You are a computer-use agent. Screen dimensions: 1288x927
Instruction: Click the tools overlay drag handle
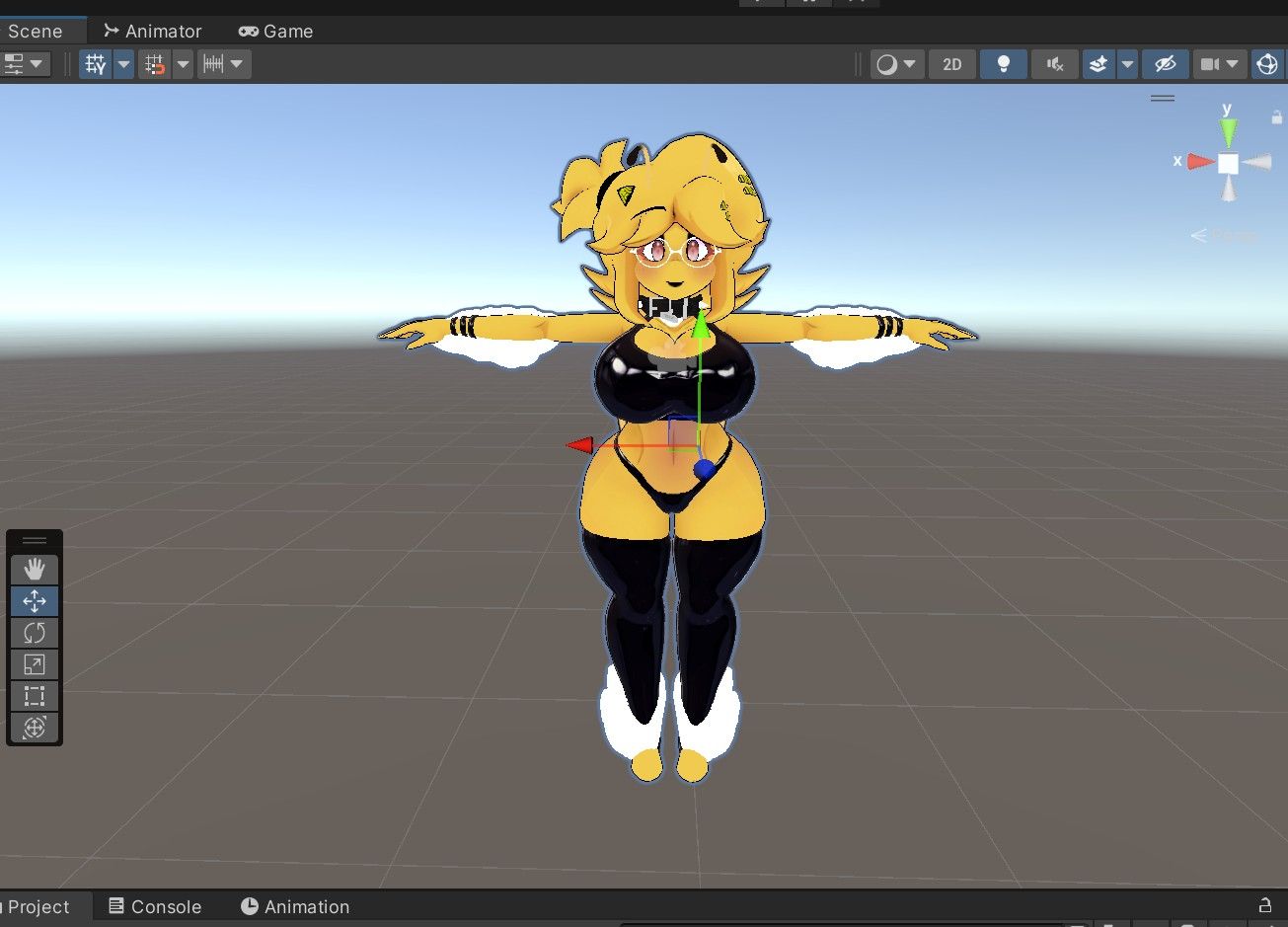pyautogui.click(x=35, y=541)
